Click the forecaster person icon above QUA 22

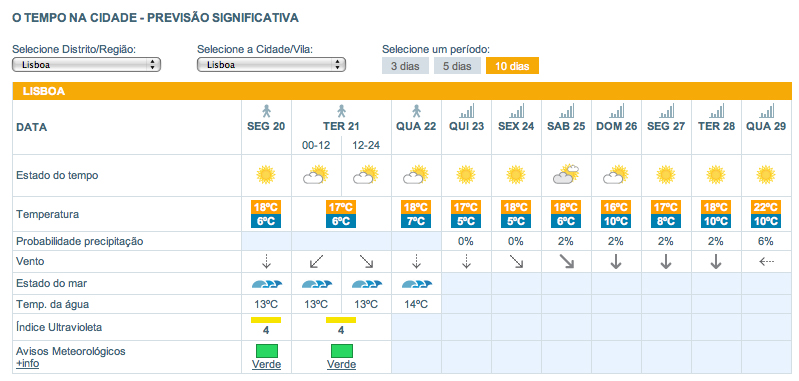(416, 111)
